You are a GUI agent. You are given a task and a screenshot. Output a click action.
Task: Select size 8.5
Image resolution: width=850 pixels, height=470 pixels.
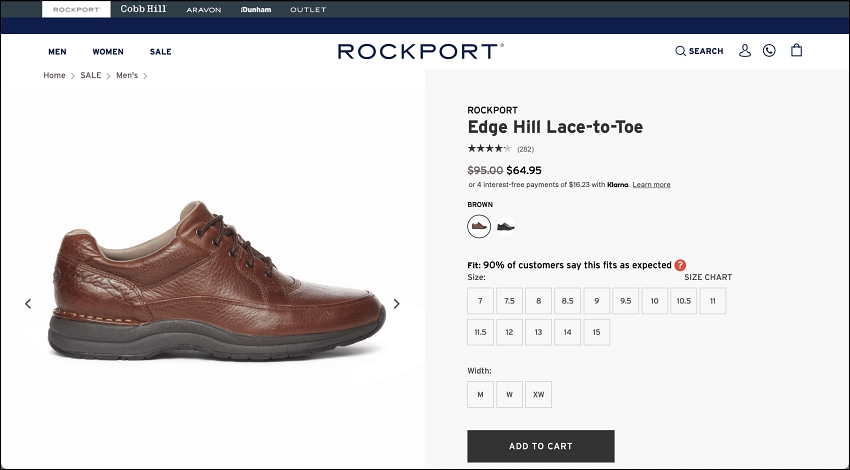point(568,301)
